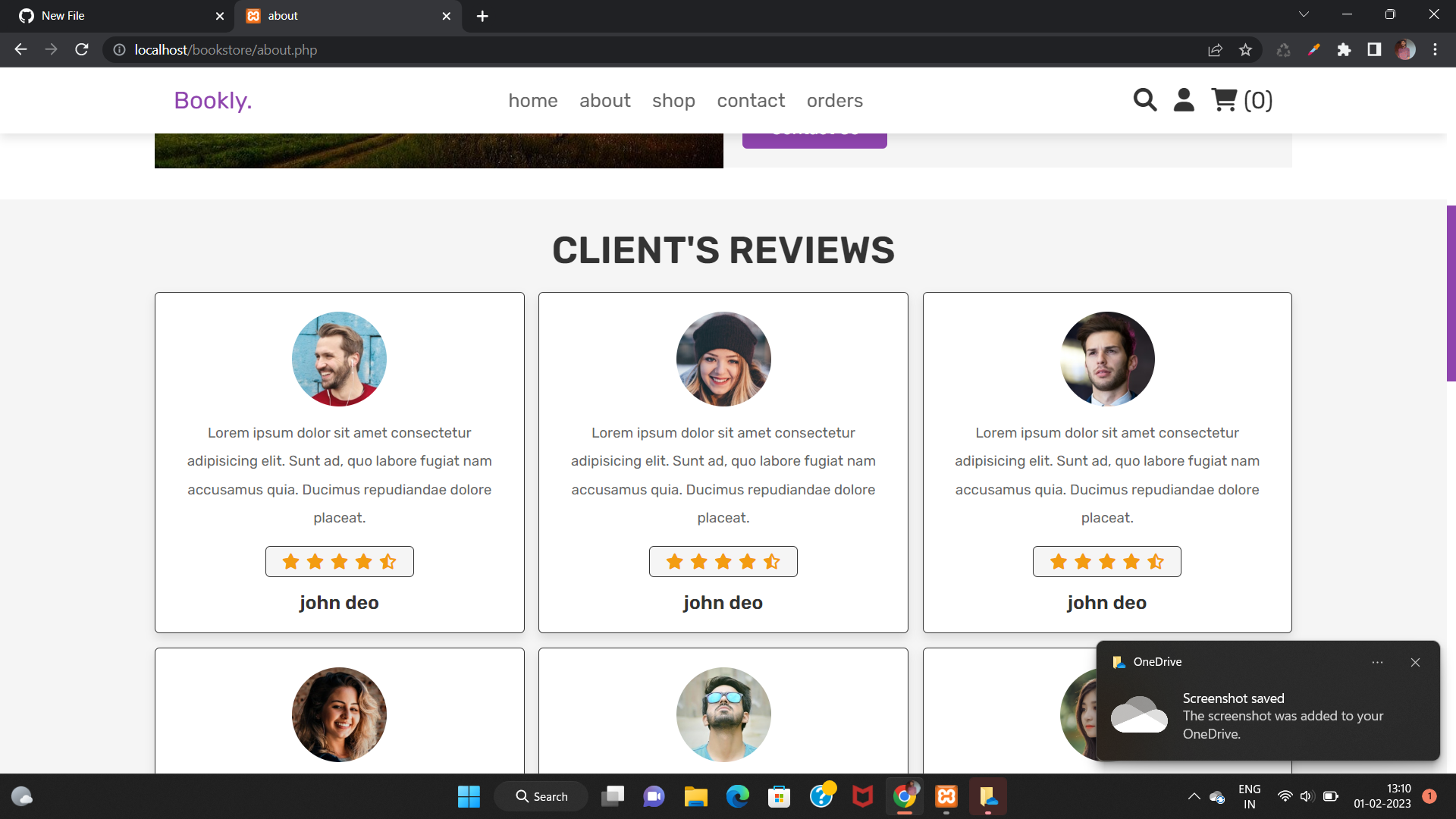This screenshot has height=819, width=1456.
Task: Click the star rating in middle review card
Action: tap(723, 561)
